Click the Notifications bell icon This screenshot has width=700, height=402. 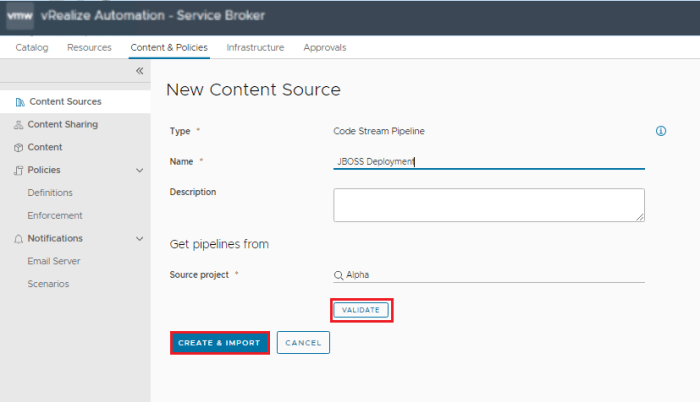pos(19,239)
